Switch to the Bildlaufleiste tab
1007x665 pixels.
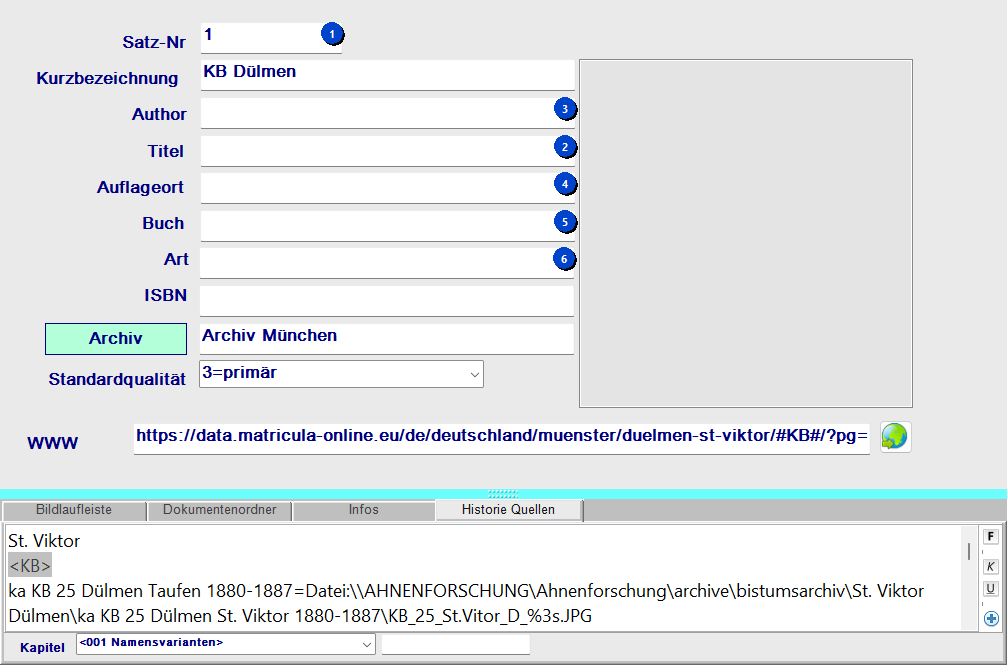74,510
